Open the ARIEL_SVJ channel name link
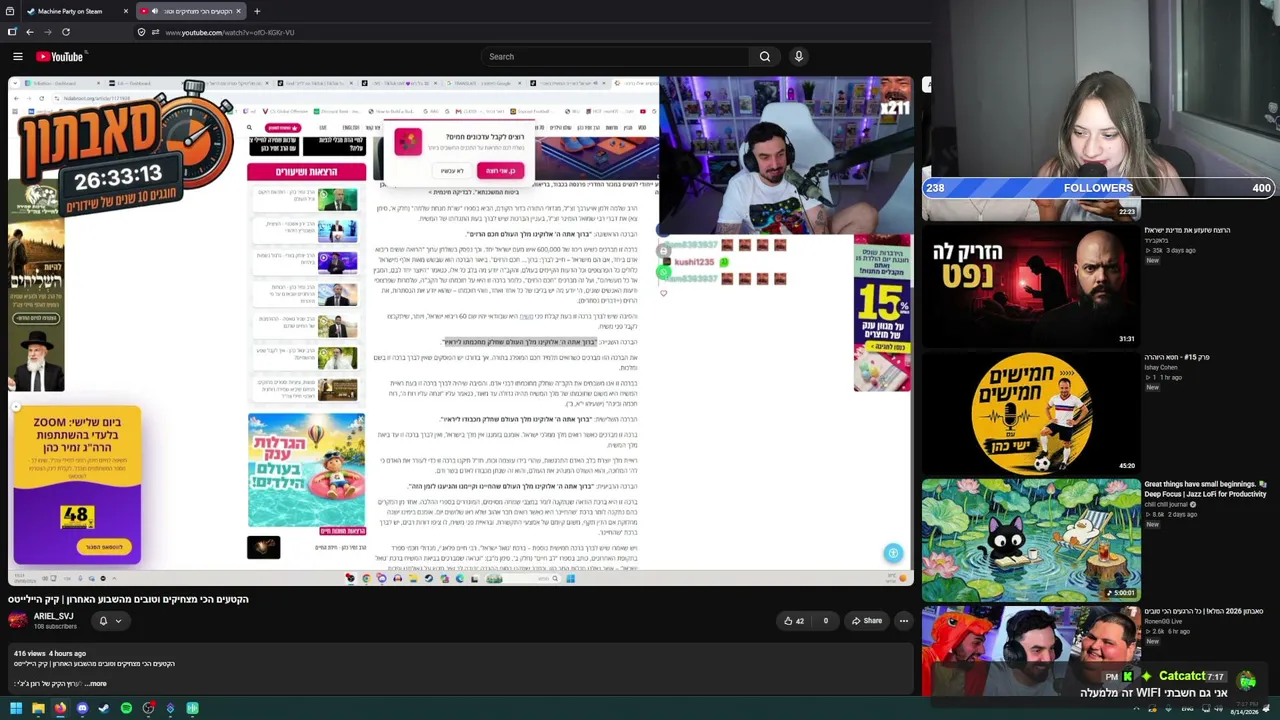The height and width of the screenshot is (720, 1280). click(x=54, y=616)
